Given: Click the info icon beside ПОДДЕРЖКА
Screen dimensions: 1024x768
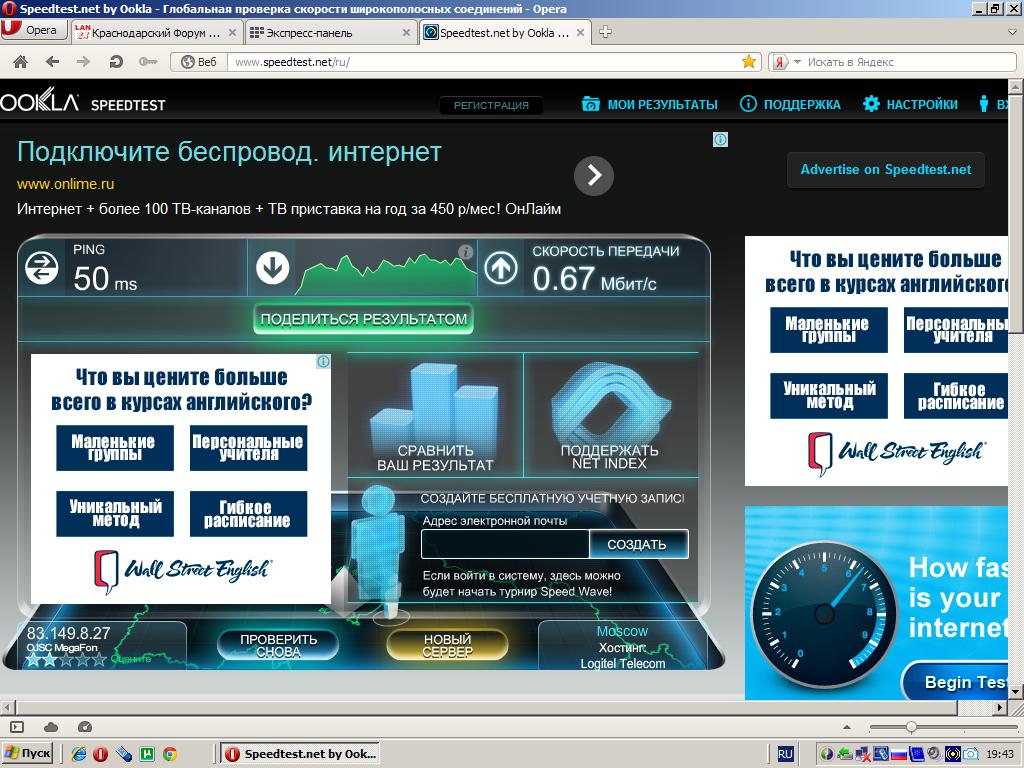Looking at the screenshot, I should click(748, 104).
